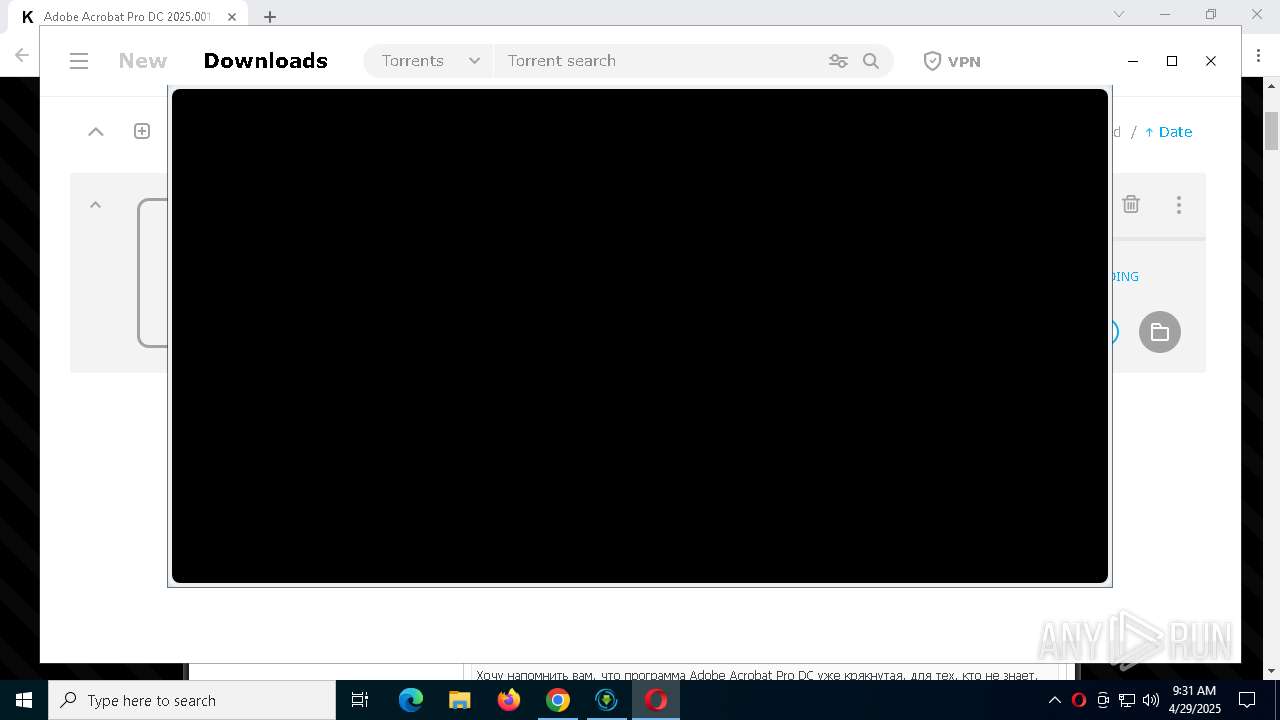Open torrent more options menu
1280x720 pixels.
click(x=1179, y=204)
